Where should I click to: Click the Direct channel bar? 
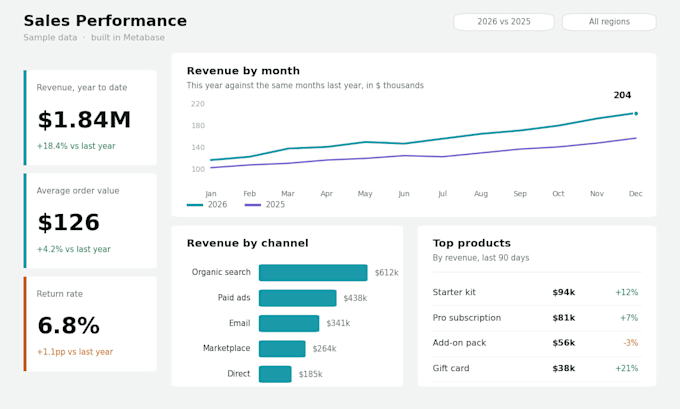(275, 374)
